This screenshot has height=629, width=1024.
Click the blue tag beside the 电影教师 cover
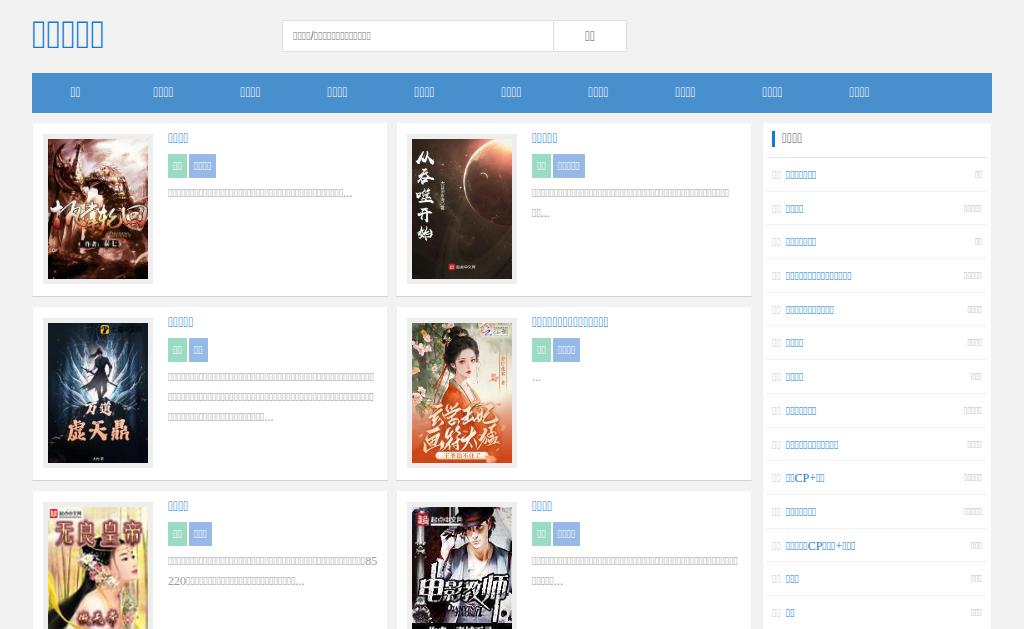click(566, 534)
